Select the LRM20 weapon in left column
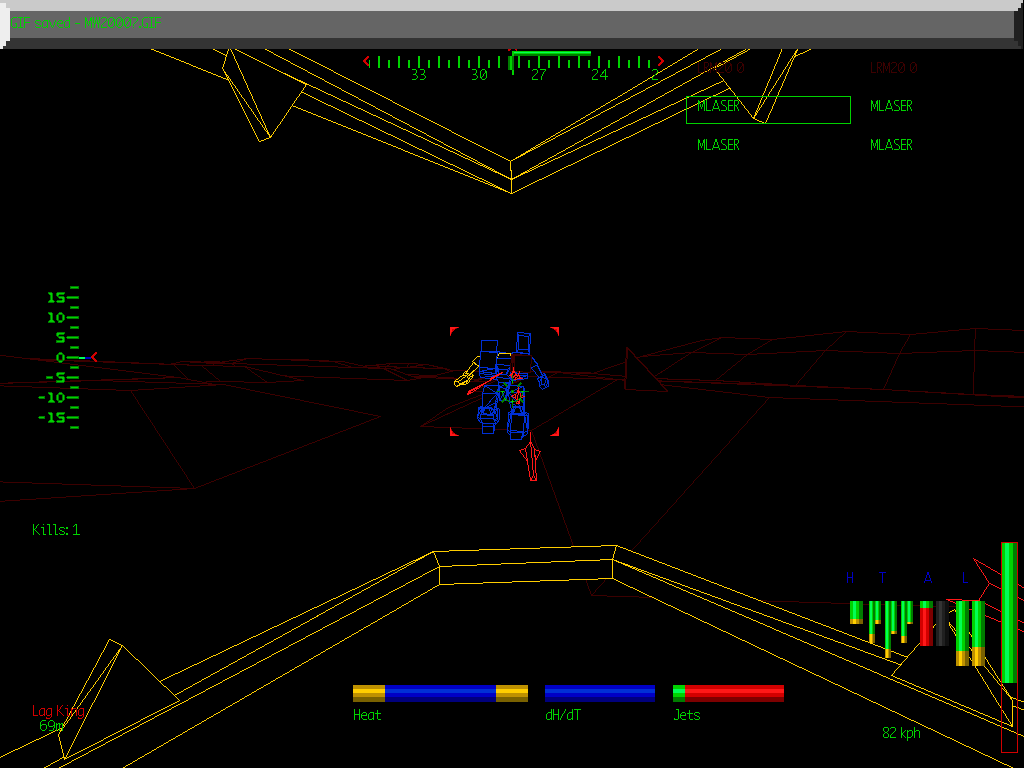 720,67
